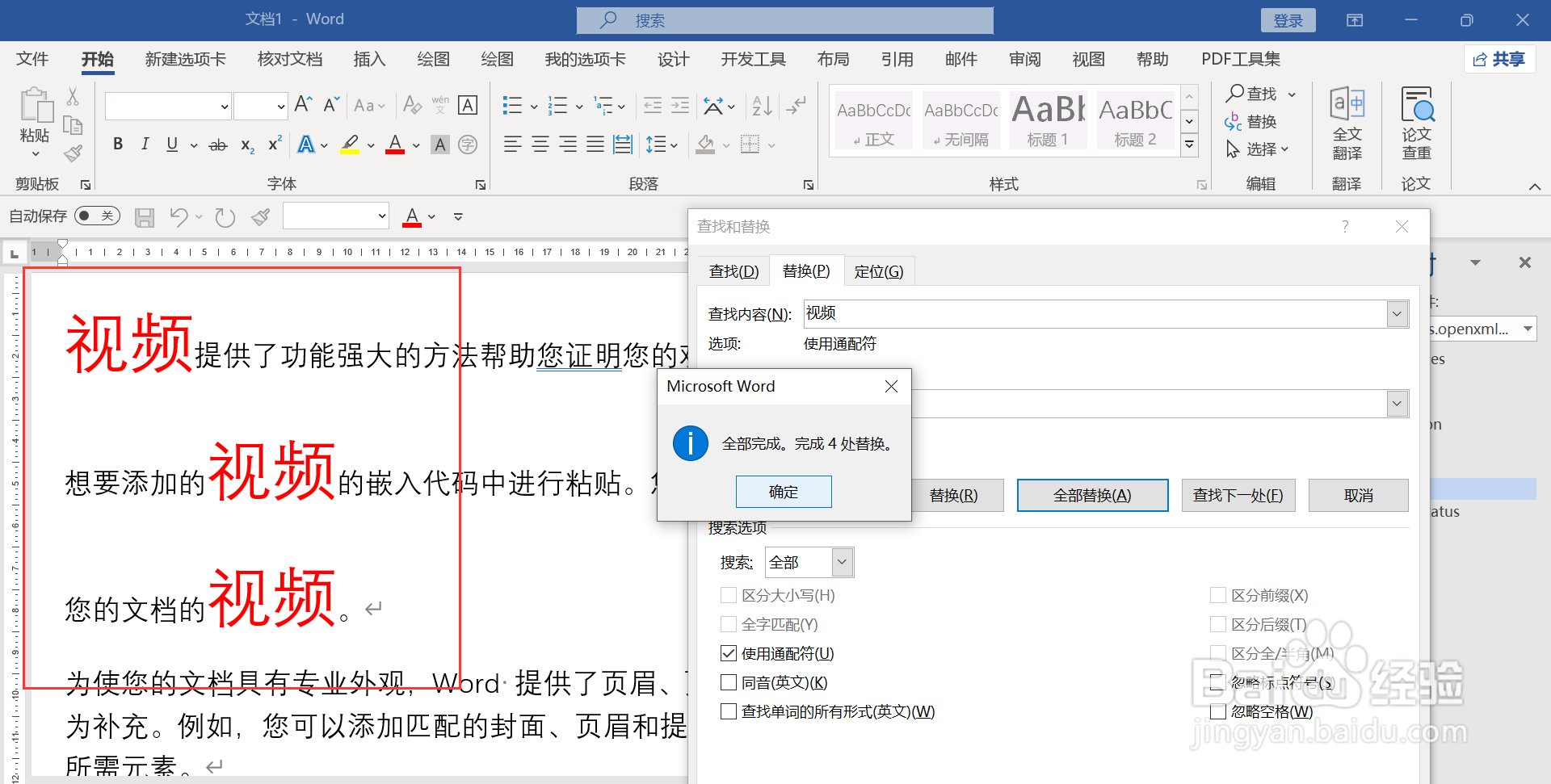Click the Format Painter brush icon in the clipboard group
1551x784 pixels.
74,153
